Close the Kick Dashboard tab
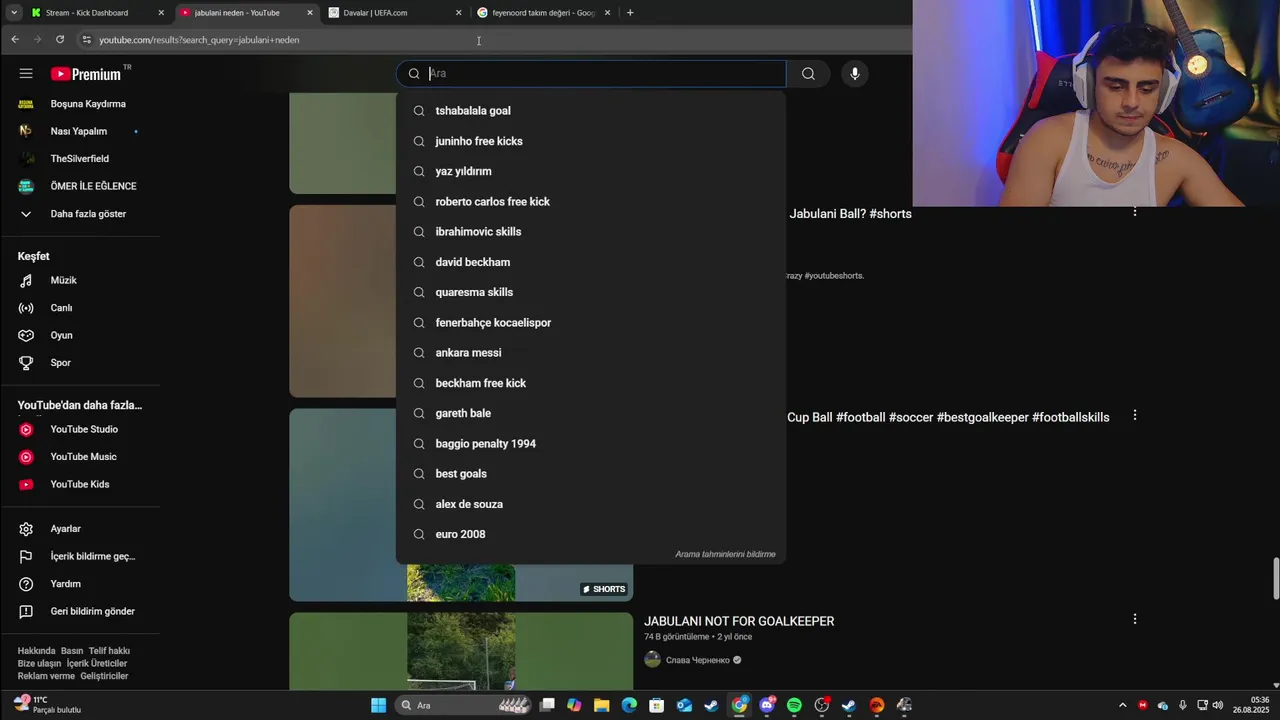The image size is (1280, 720). coord(161,13)
